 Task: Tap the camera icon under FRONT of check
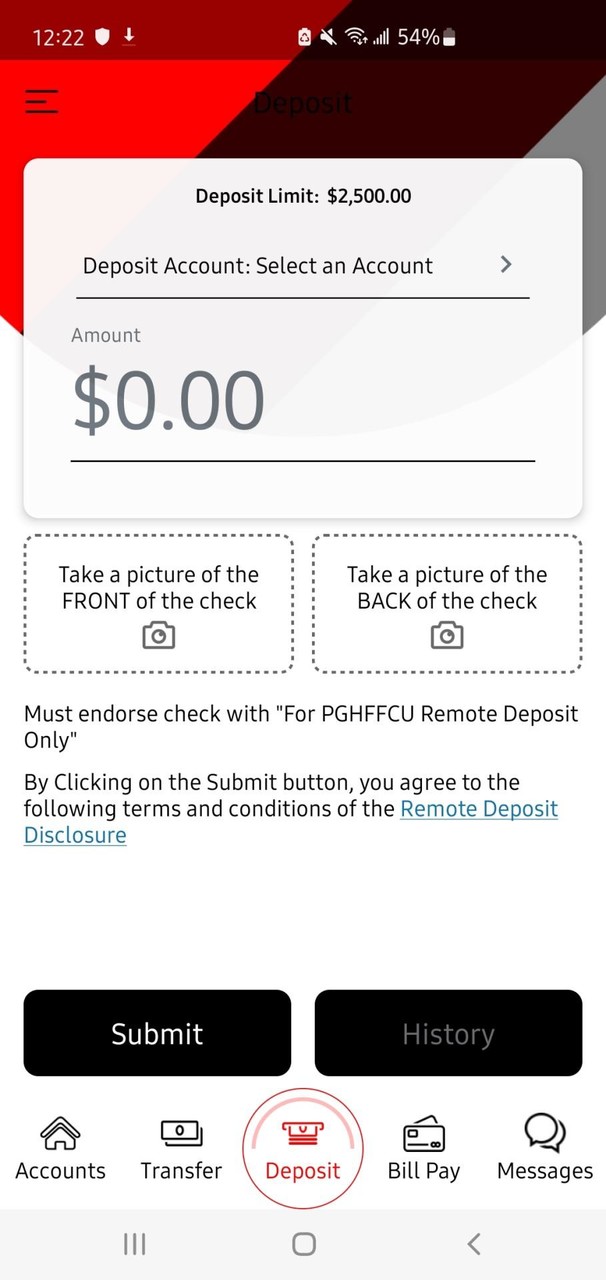pyautogui.click(x=158, y=635)
